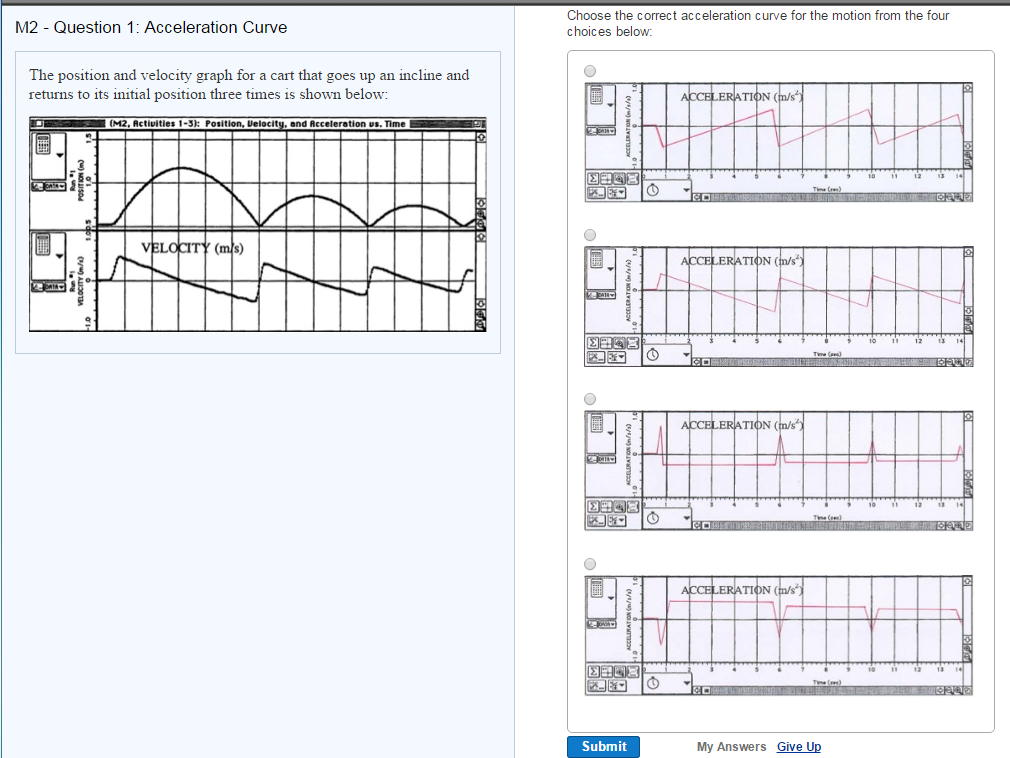Click horizontal scrollbar under second acceleration graph

823,361
